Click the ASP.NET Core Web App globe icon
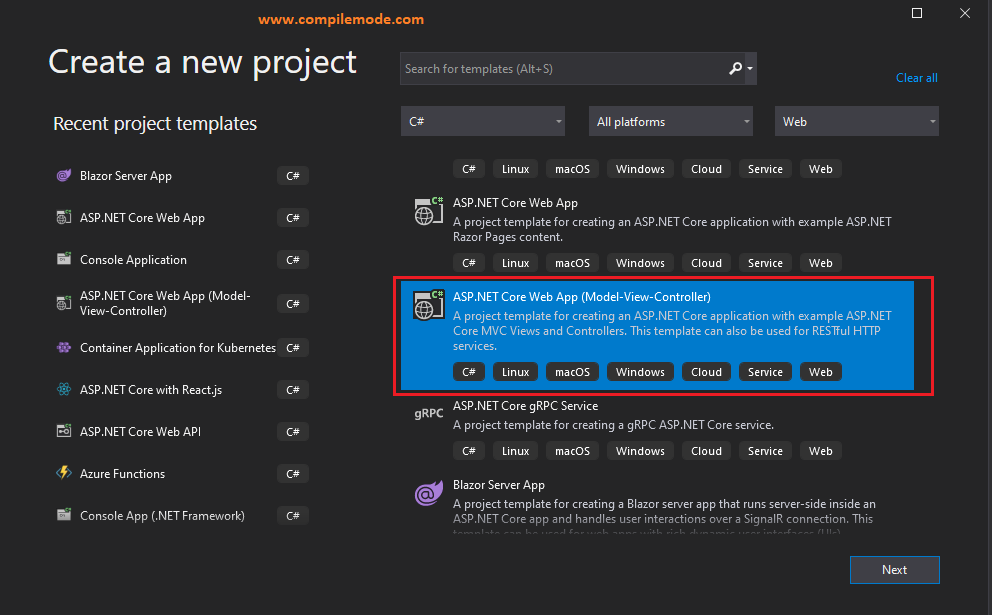The height and width of the screenshot is (615, 992). (428, 211)
